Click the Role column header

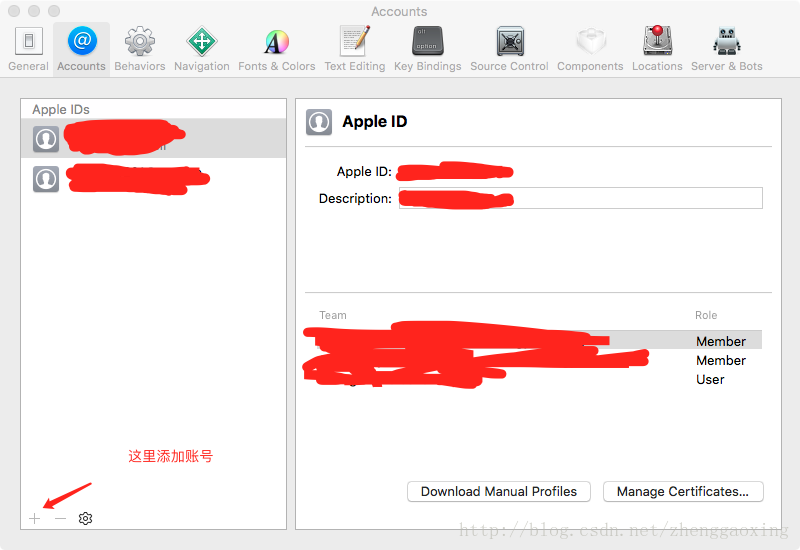706,315
